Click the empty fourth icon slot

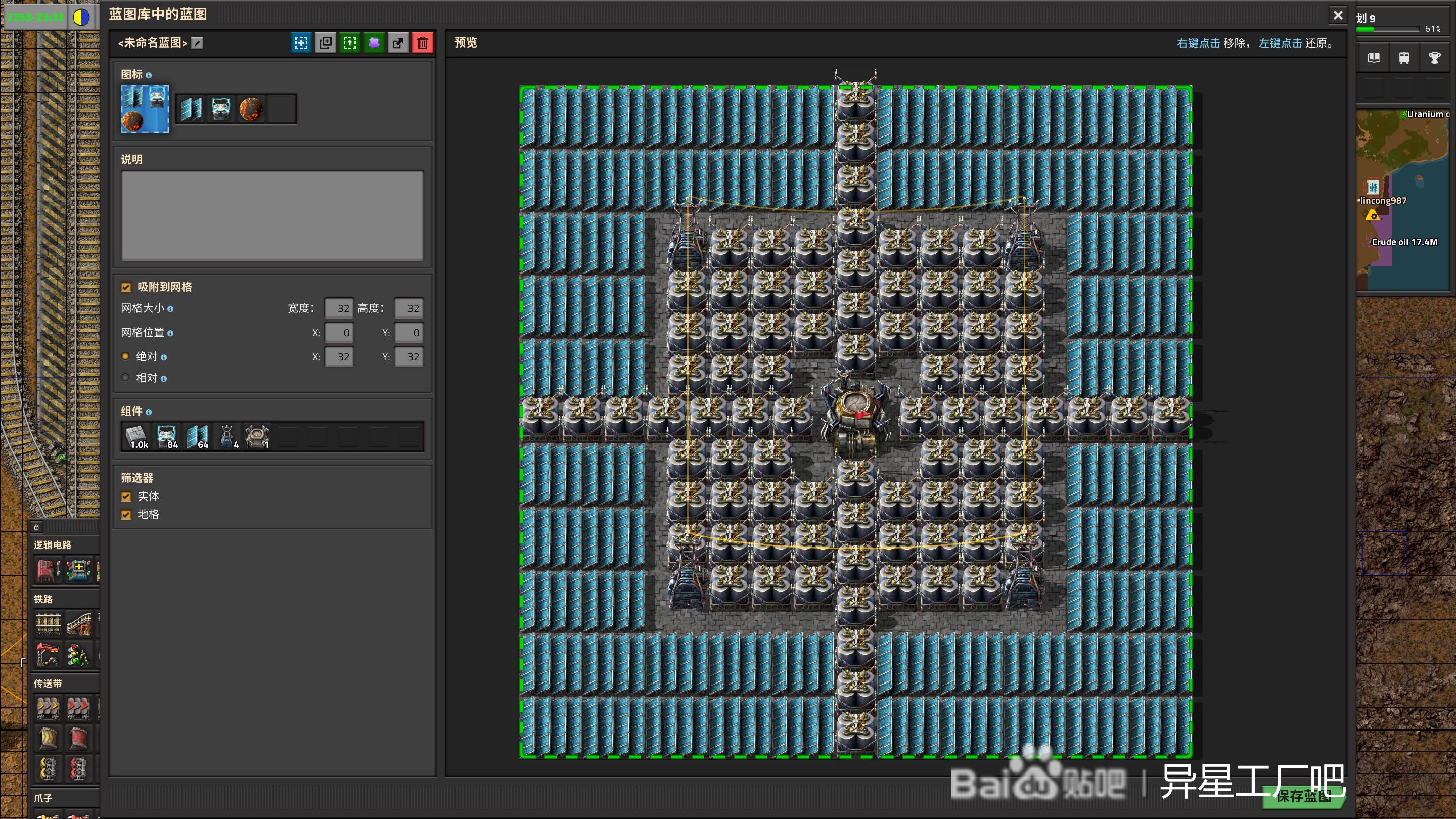coord(281,109)
